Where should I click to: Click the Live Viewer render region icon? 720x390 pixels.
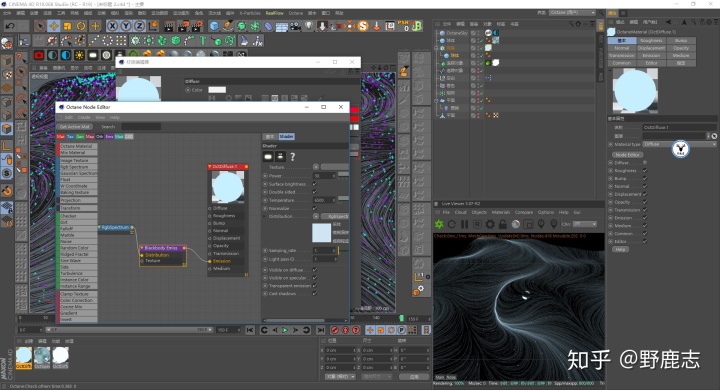pos(529,224)
